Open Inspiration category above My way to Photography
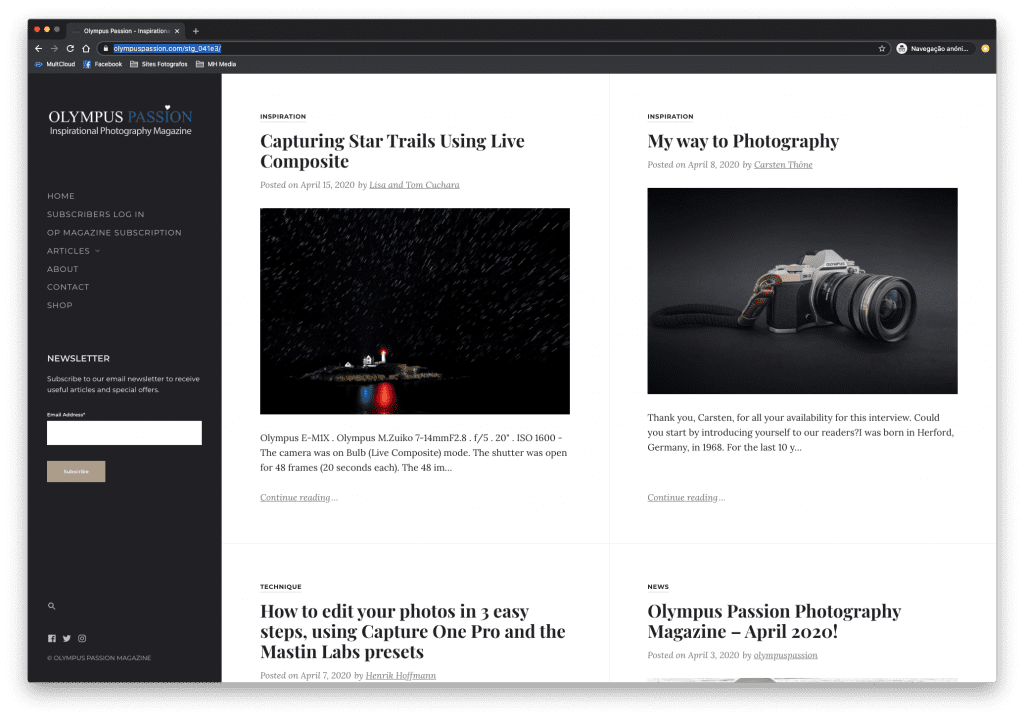 (670, 116)
